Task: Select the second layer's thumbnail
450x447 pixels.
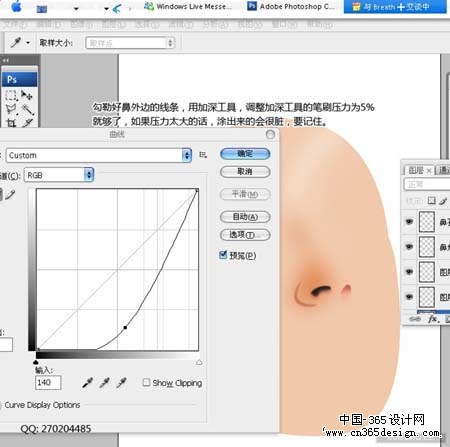Action: [427, 247]
